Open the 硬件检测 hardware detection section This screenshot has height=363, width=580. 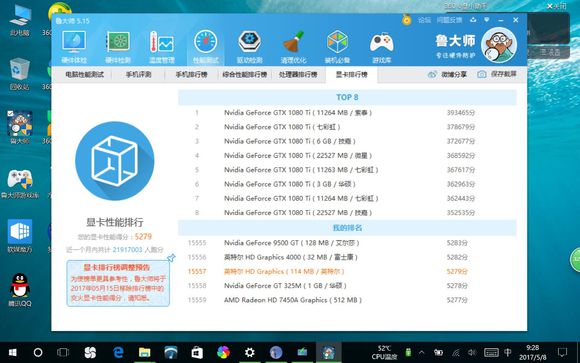click(118, 46)
